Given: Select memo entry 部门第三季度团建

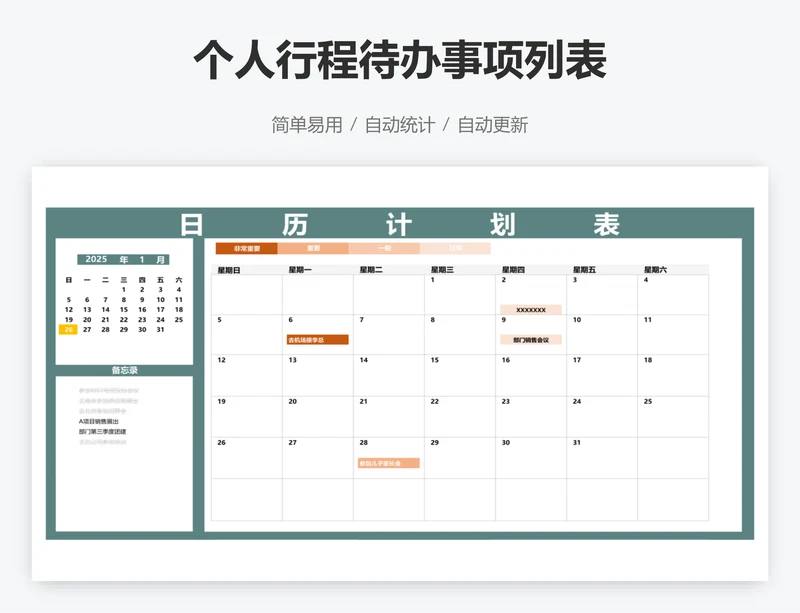Looking at the screenshot, I should [103, 431].
